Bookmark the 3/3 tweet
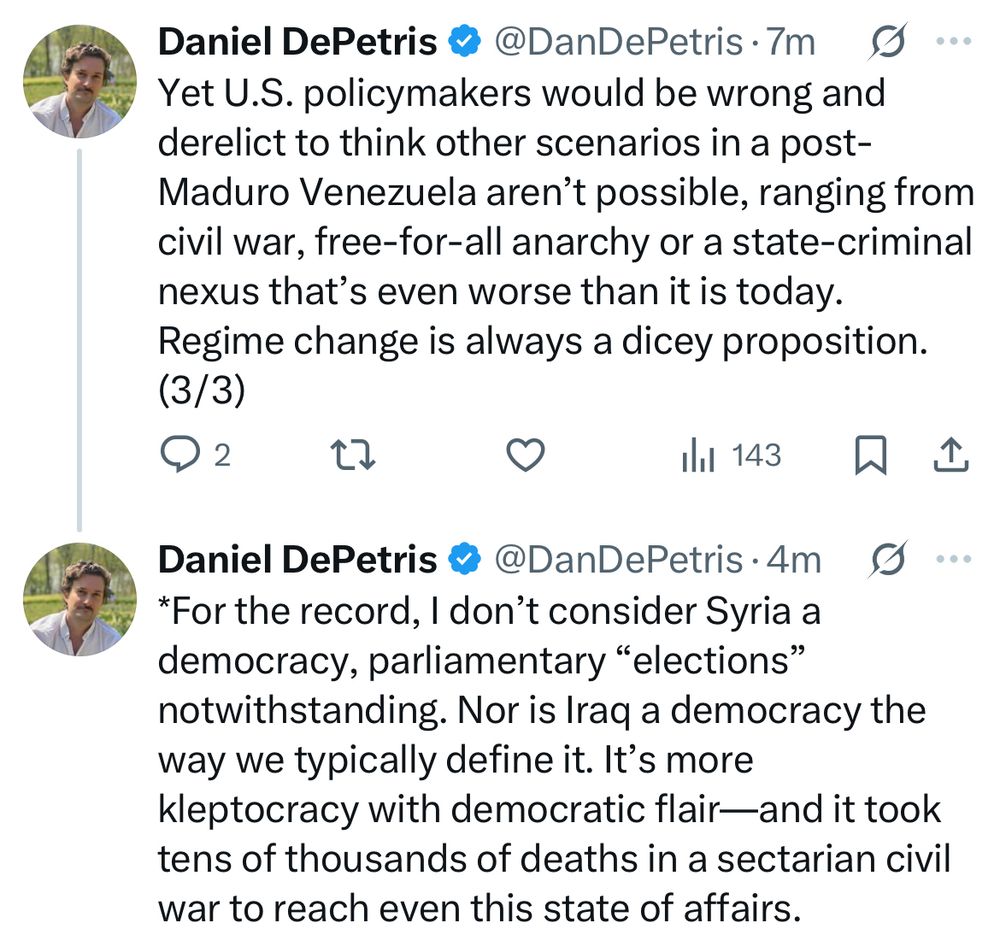1000x940 pixels. pos(870,456)
